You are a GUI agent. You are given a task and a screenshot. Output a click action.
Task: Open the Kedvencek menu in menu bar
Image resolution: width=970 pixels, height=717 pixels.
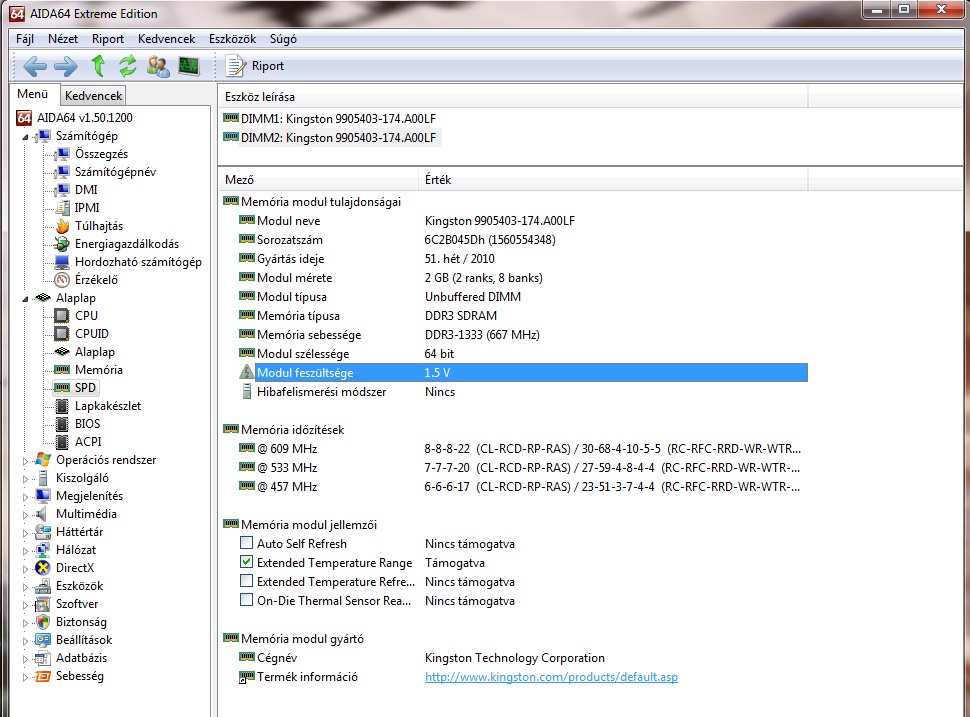coord(166,38)
